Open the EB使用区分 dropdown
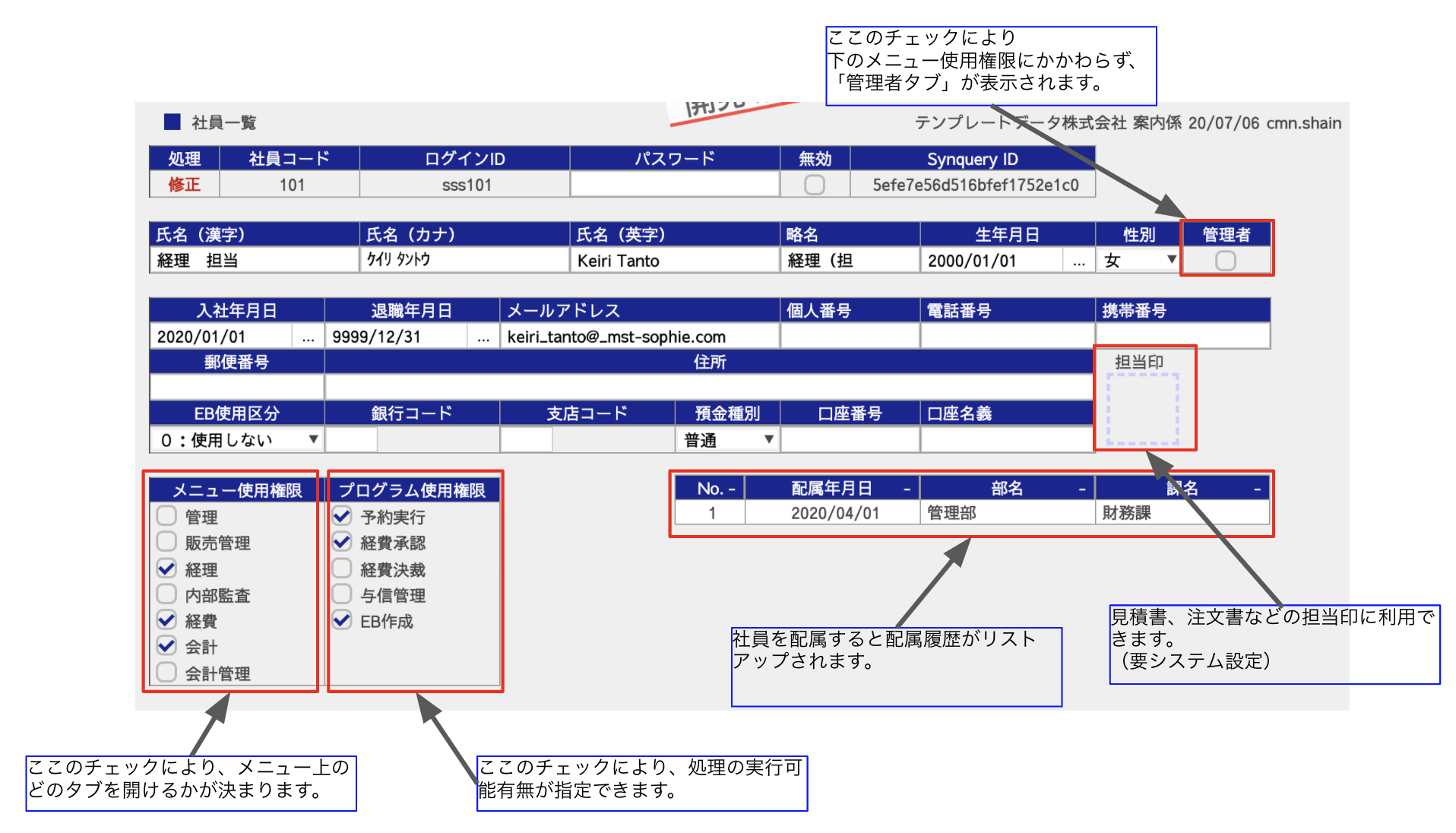This screenshot has width=1456, height=833. (x=236, y=439)
